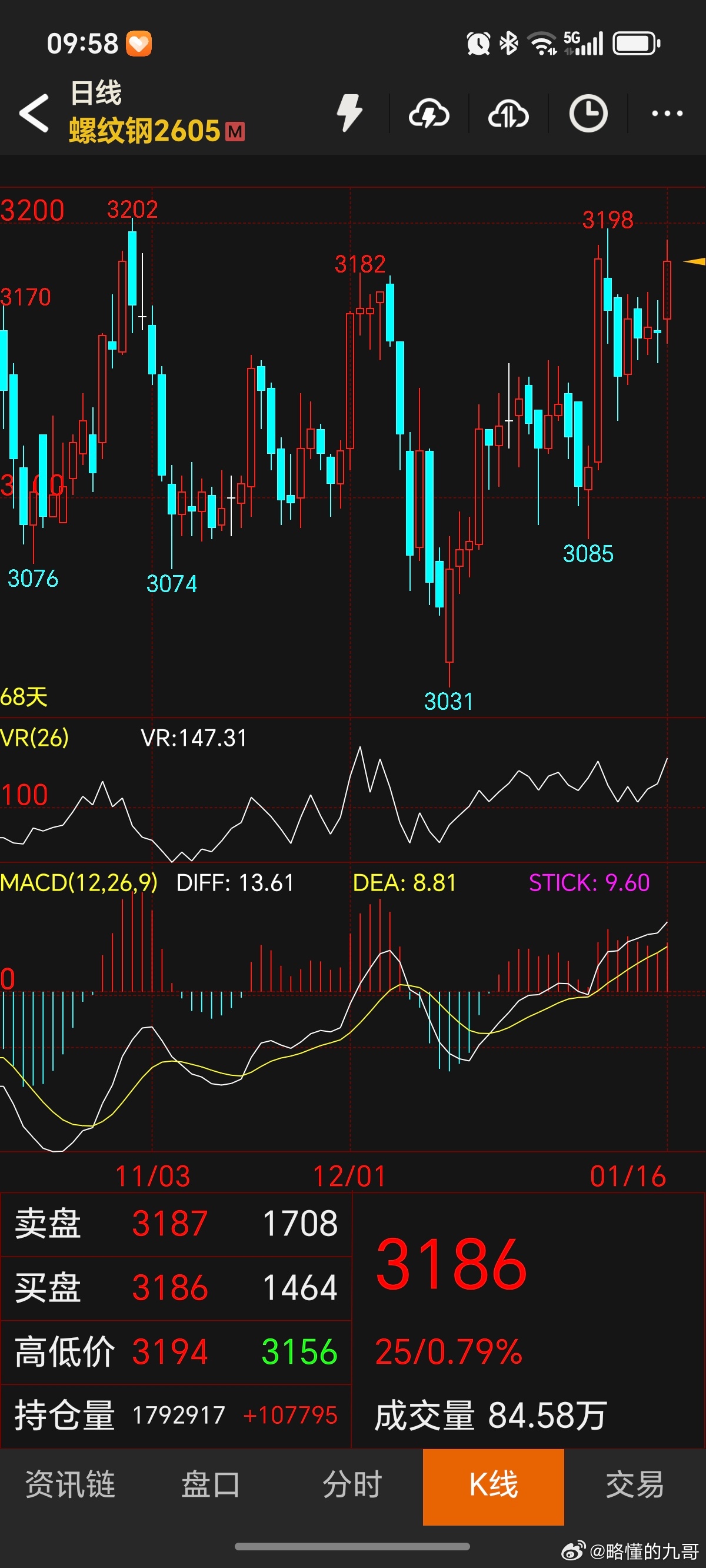706x1568 pixels.
Task: Tap the red M badge beside contract name
Action: pyautogui.click(x=235, y=131)
